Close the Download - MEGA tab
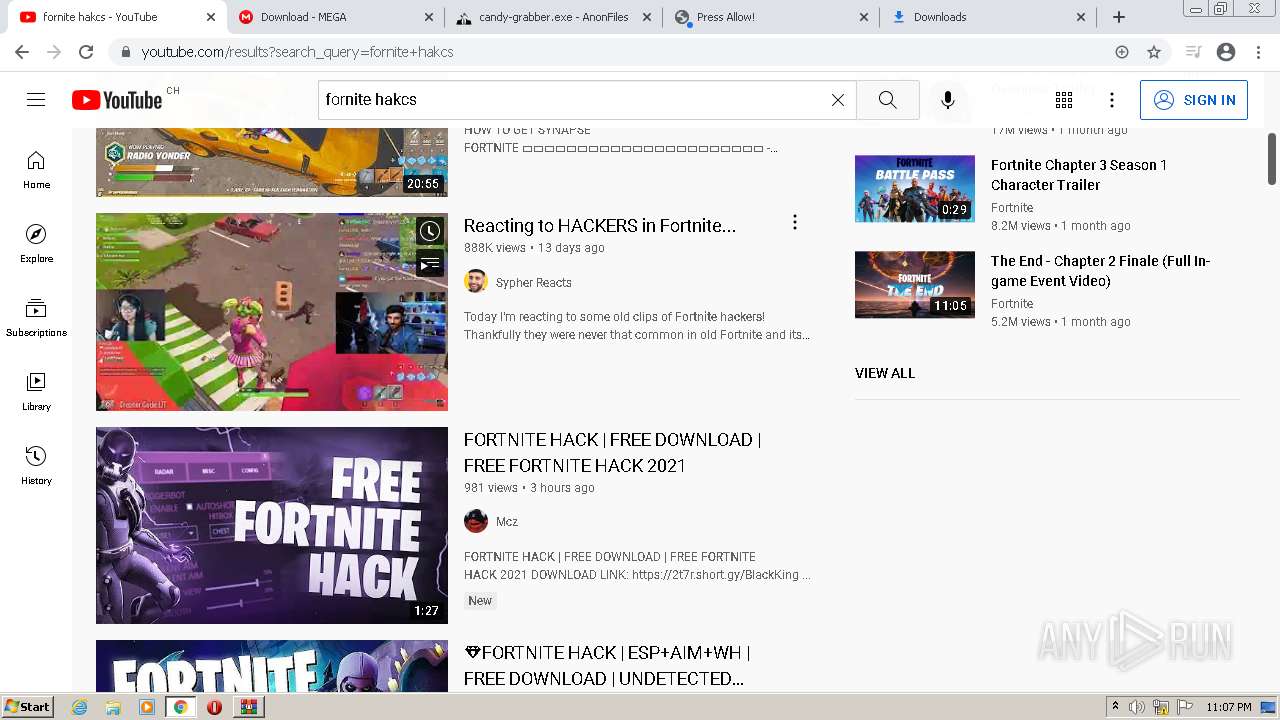1280x720 pixels. pos(428,17)
